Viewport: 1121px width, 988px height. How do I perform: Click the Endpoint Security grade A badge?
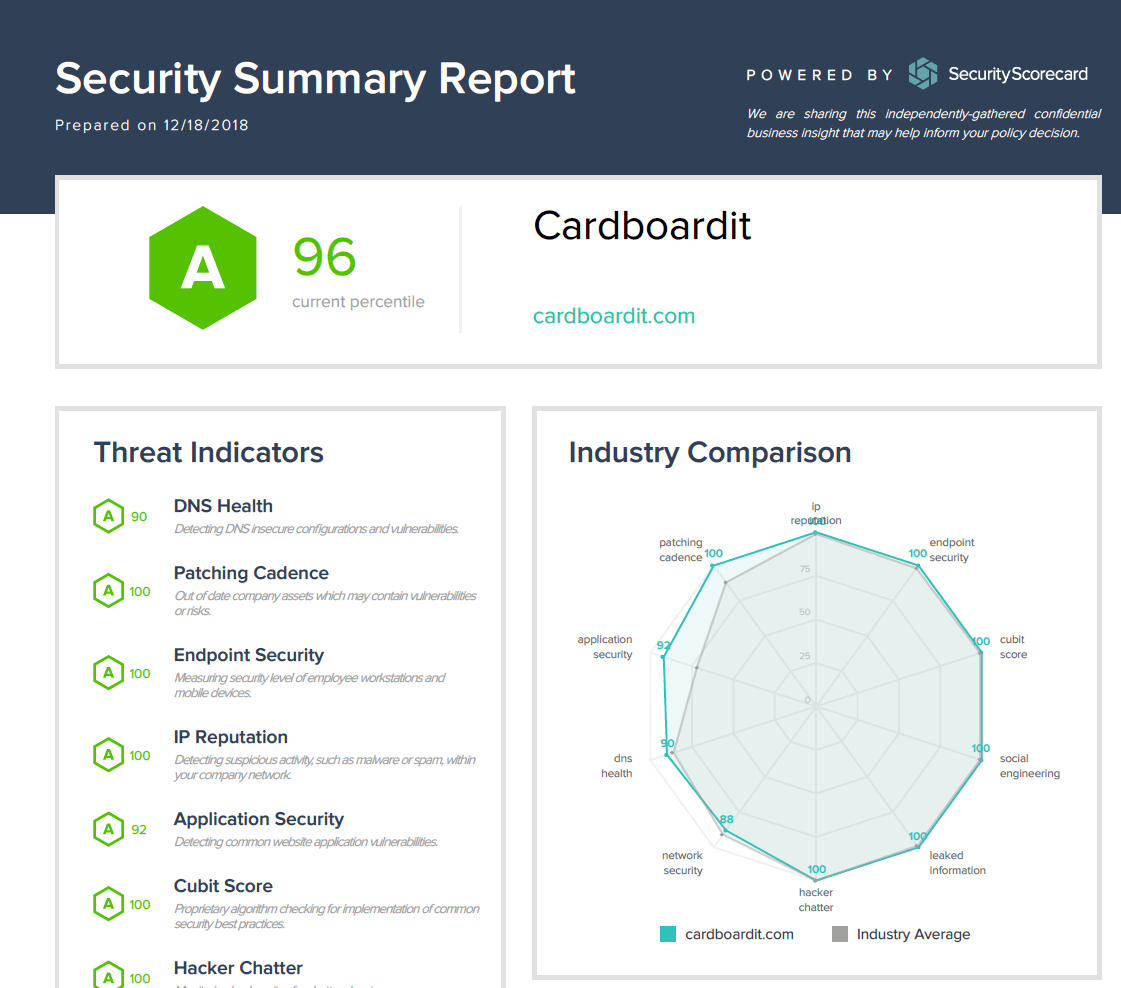tap(109, 673)
